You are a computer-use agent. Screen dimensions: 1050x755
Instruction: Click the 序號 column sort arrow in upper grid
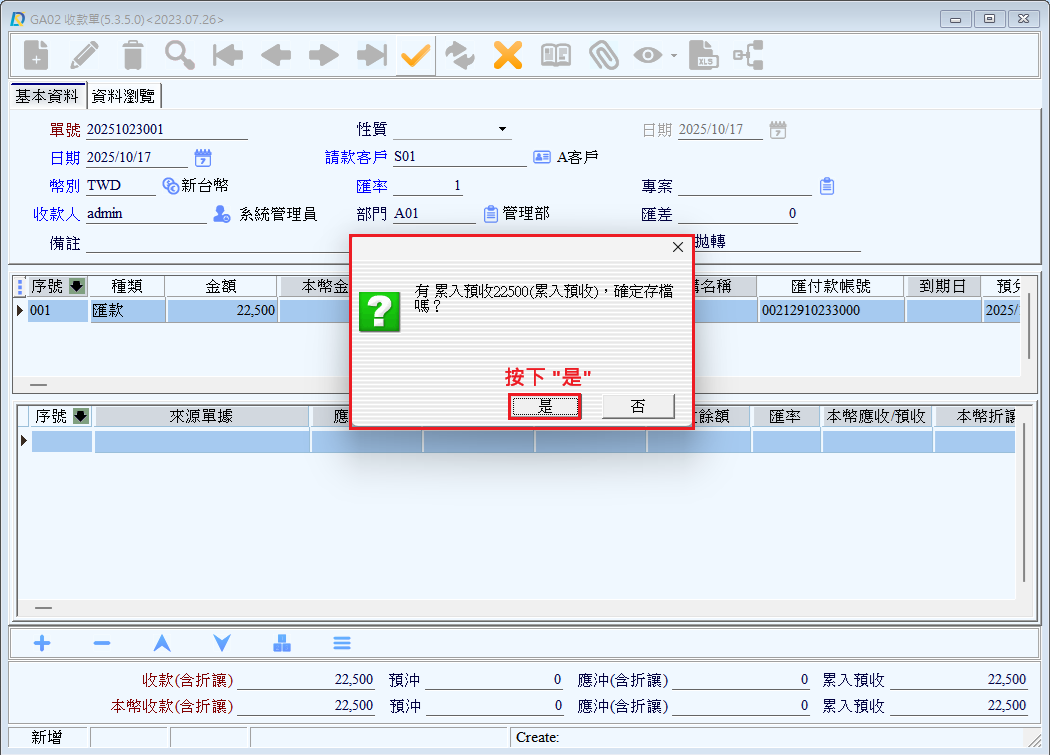pos(77,287)
